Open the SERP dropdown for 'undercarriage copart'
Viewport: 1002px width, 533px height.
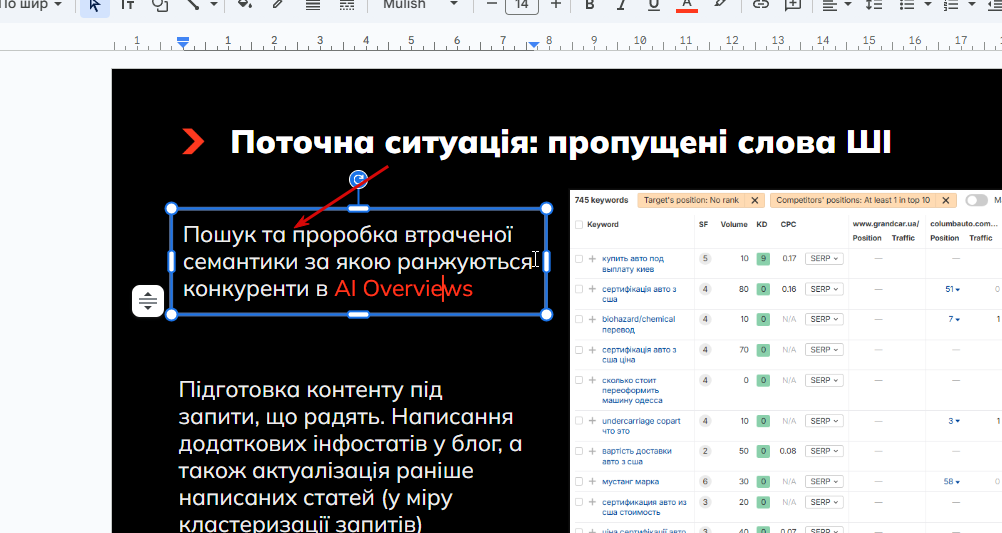824,421
